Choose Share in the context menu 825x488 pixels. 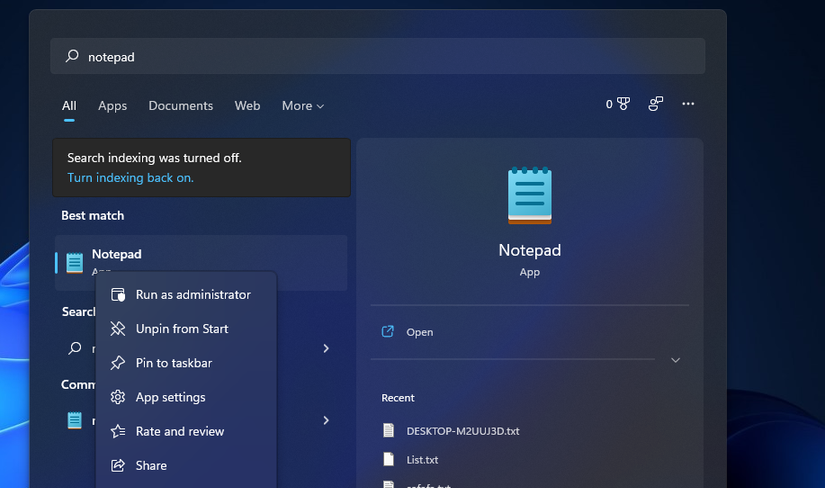pyautogui.click(x=186, y=466)
